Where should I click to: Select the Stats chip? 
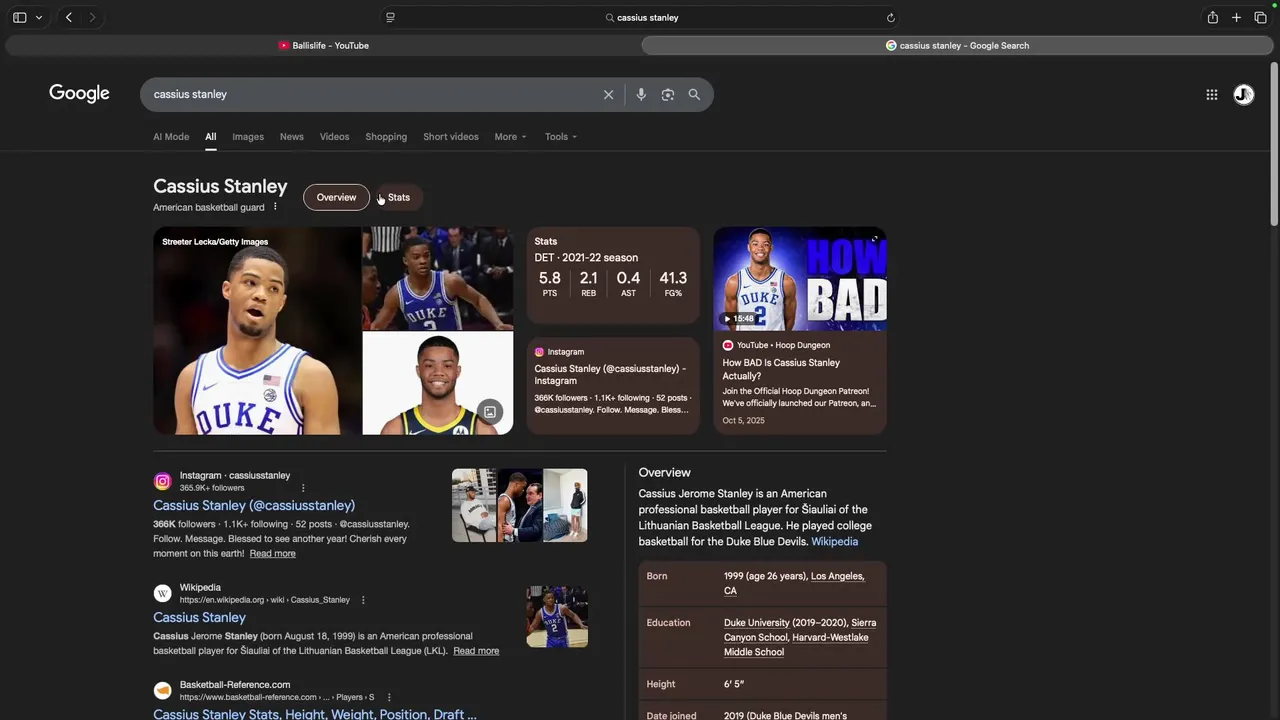pyautogui.click(x=398, y=197)
